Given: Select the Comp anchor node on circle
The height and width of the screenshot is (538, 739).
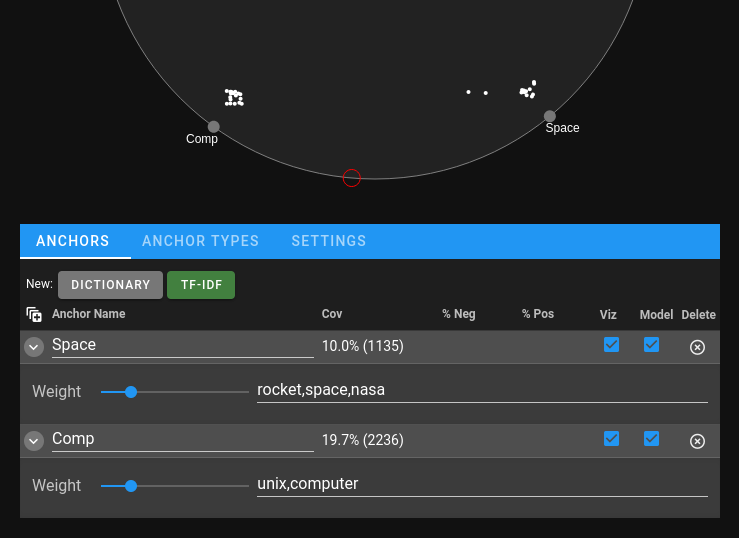Looking at the screenshot, I should click(213, 127).
